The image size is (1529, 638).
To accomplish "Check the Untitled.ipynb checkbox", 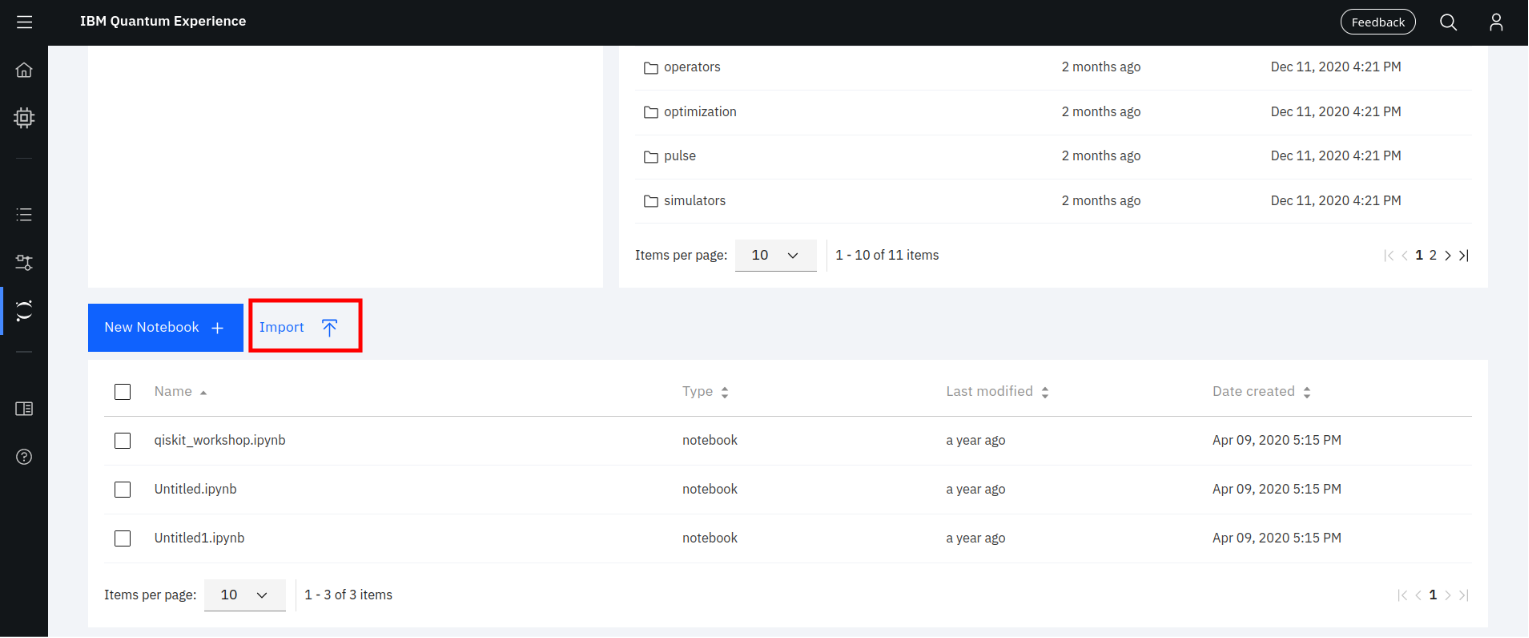I will pyautogui.click(x=123, y=490).
